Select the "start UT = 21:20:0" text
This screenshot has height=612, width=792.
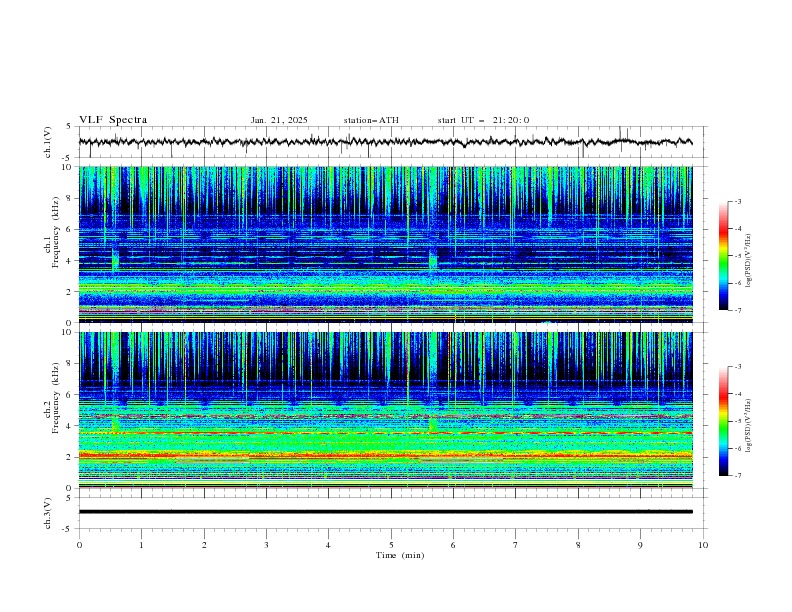click(483, 120)
